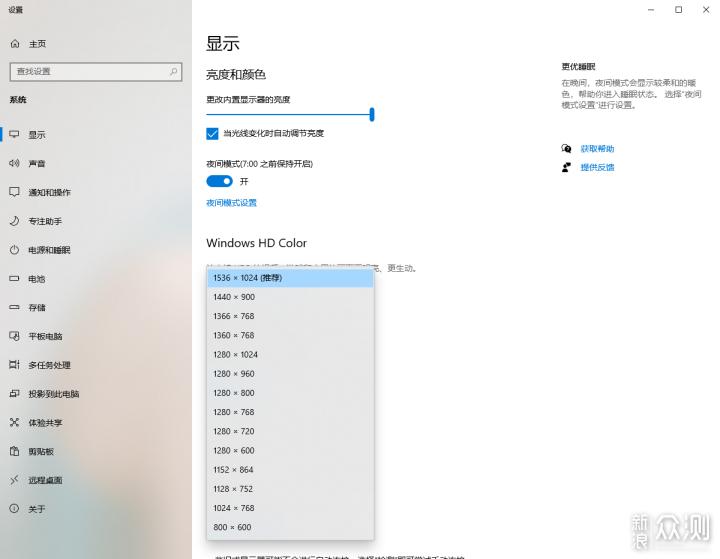Open the 获取帮助 link
The height and width of the screenshot is (559, 720).
597,148
